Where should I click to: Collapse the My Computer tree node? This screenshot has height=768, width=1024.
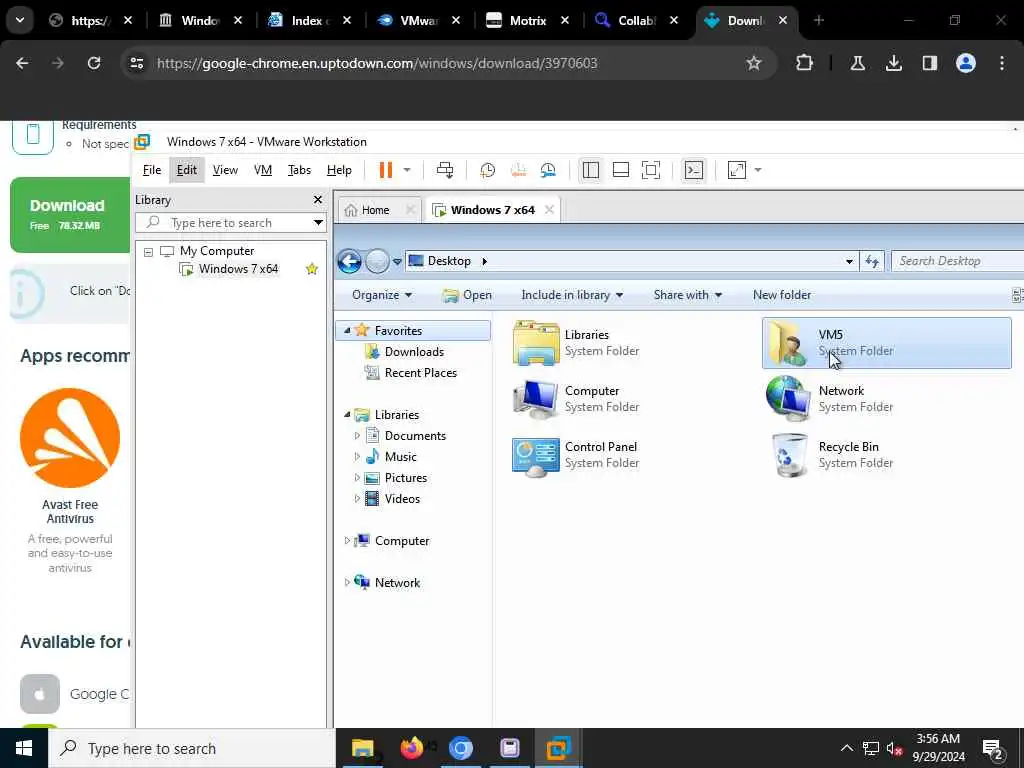(x=148, y=251)
